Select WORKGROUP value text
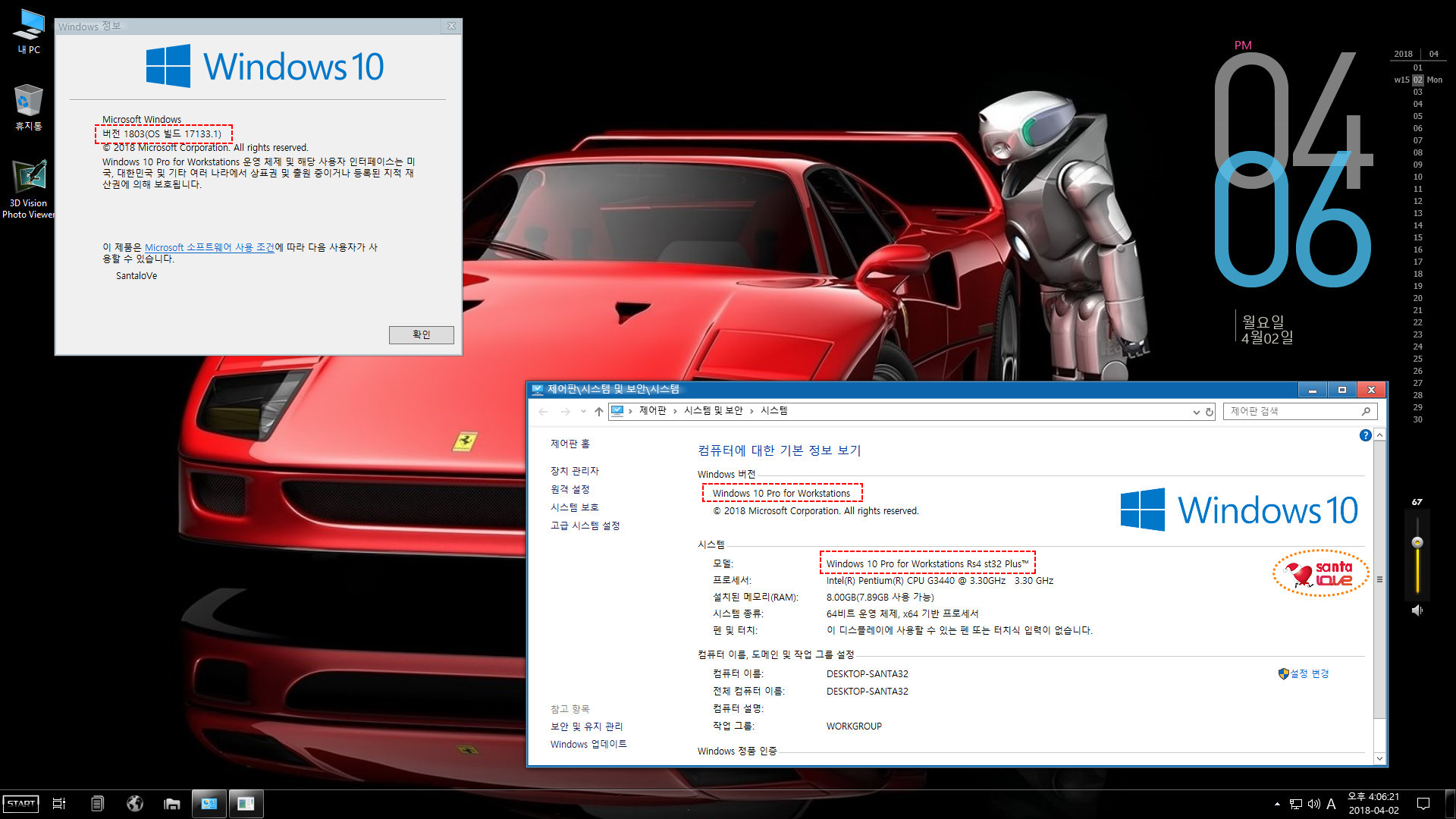 pos(854,726)
